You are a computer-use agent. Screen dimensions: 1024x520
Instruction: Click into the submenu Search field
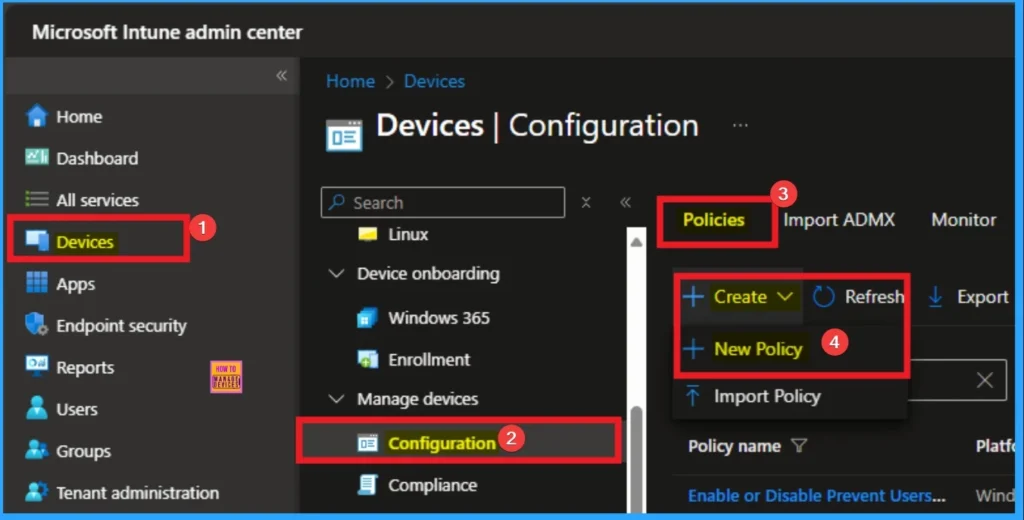pos(443,203)
